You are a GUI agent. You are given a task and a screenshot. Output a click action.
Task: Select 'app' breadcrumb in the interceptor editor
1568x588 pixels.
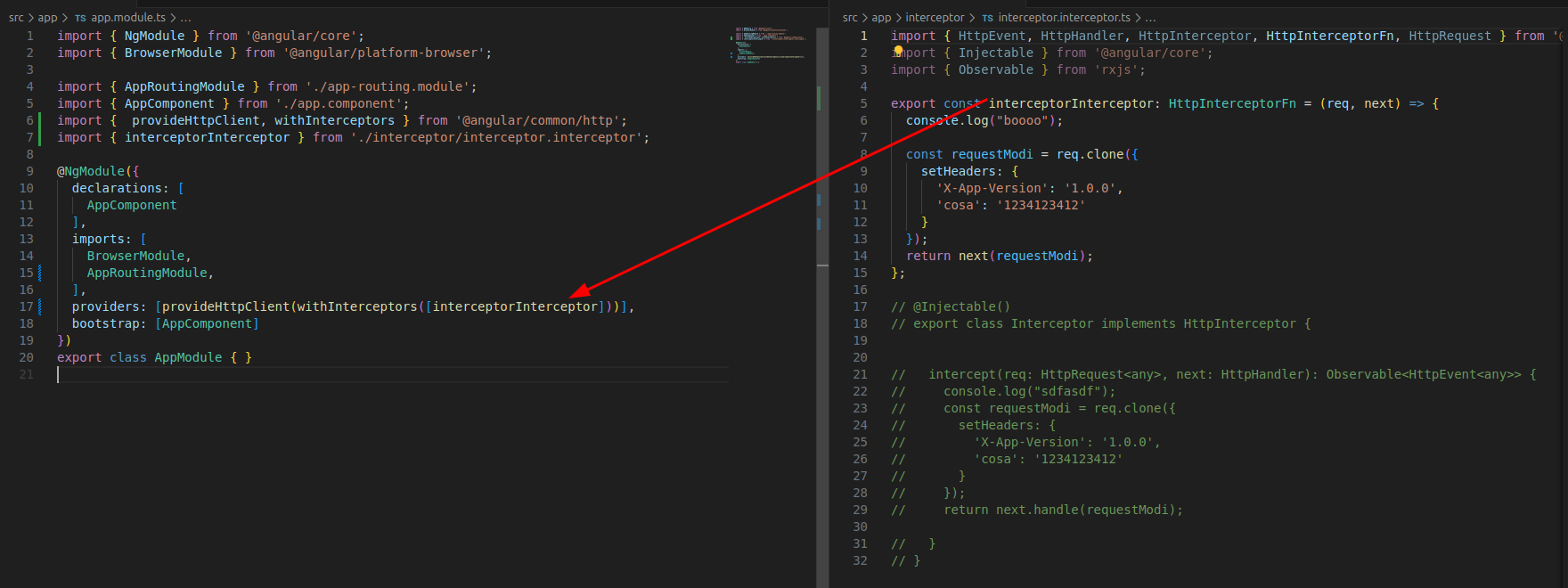881,18
